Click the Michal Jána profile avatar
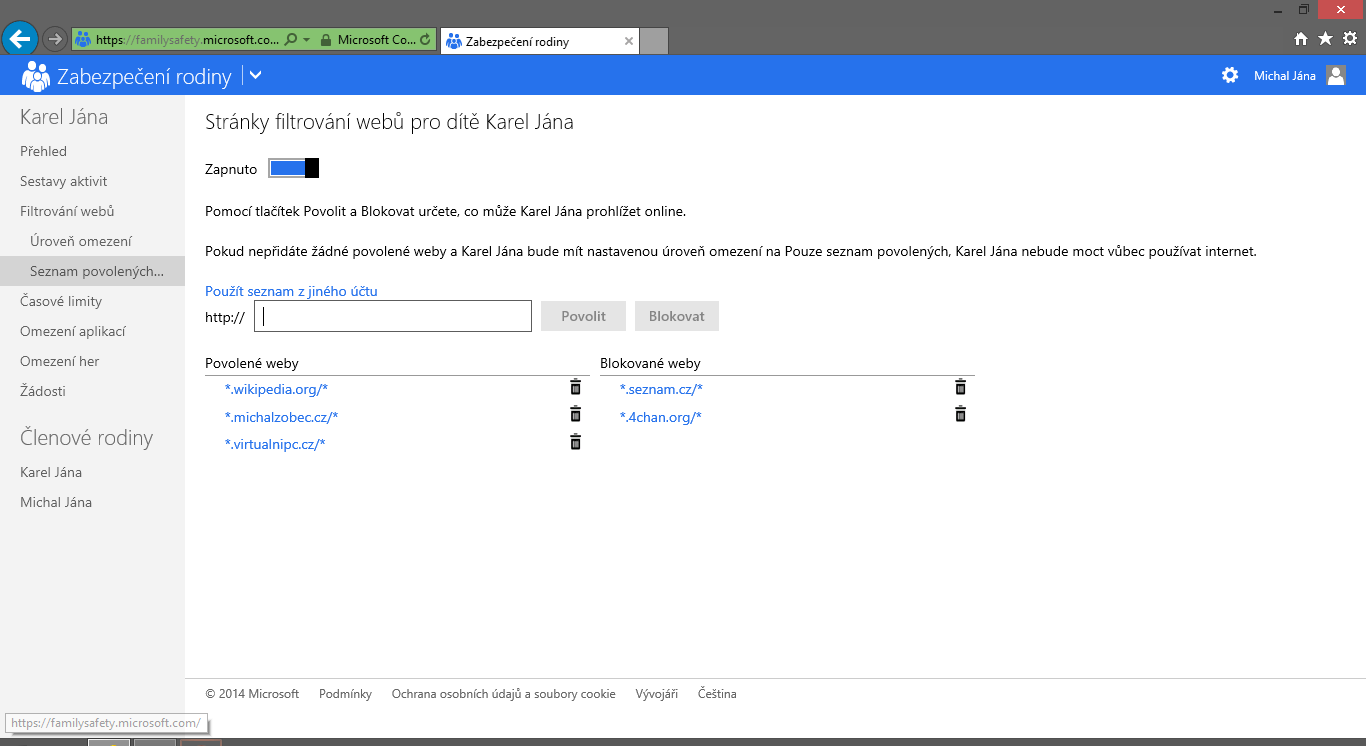The width and height of the screenshot is (1366, 746). tap(1336, 75)
